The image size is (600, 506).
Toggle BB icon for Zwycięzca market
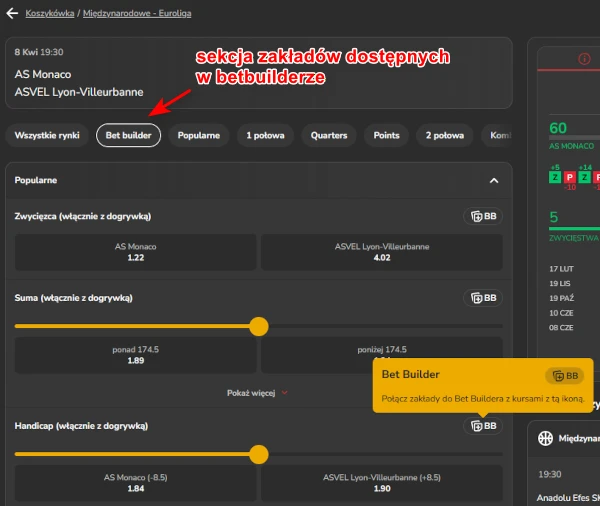(x=483, y=216)
